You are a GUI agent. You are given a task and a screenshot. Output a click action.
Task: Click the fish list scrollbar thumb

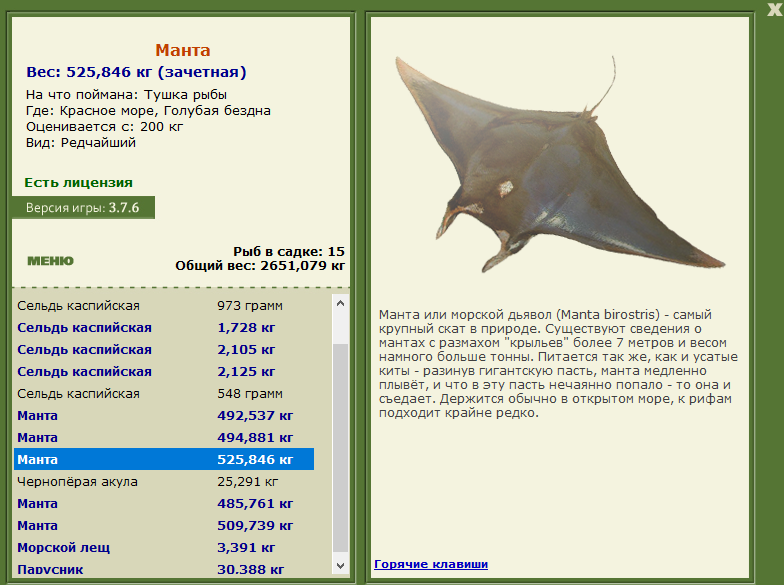pyautogui.click(x=340, y=450)
